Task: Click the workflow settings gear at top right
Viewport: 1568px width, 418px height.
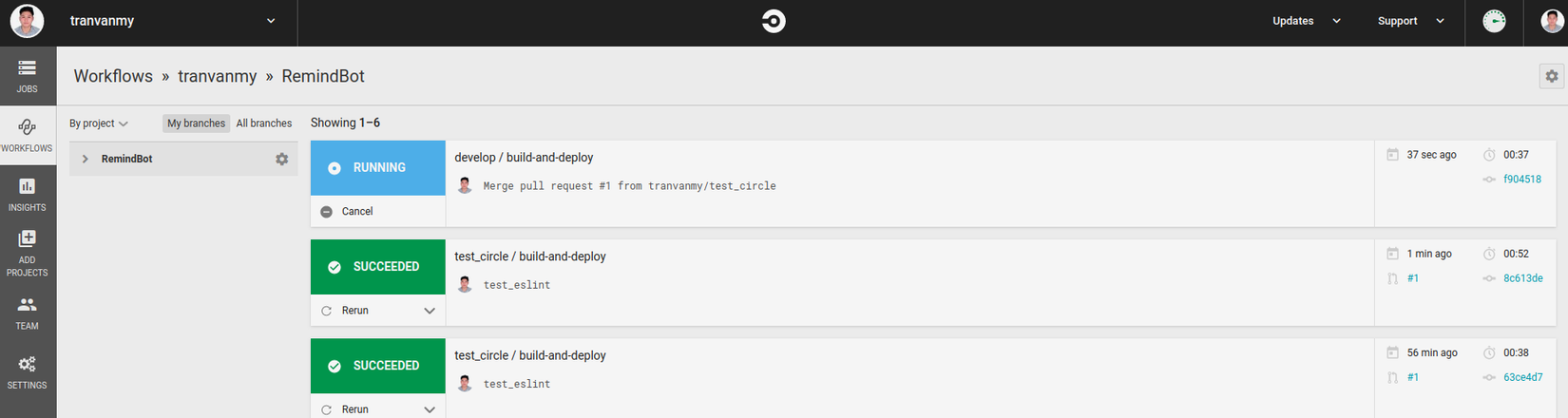Action: 1551,76
